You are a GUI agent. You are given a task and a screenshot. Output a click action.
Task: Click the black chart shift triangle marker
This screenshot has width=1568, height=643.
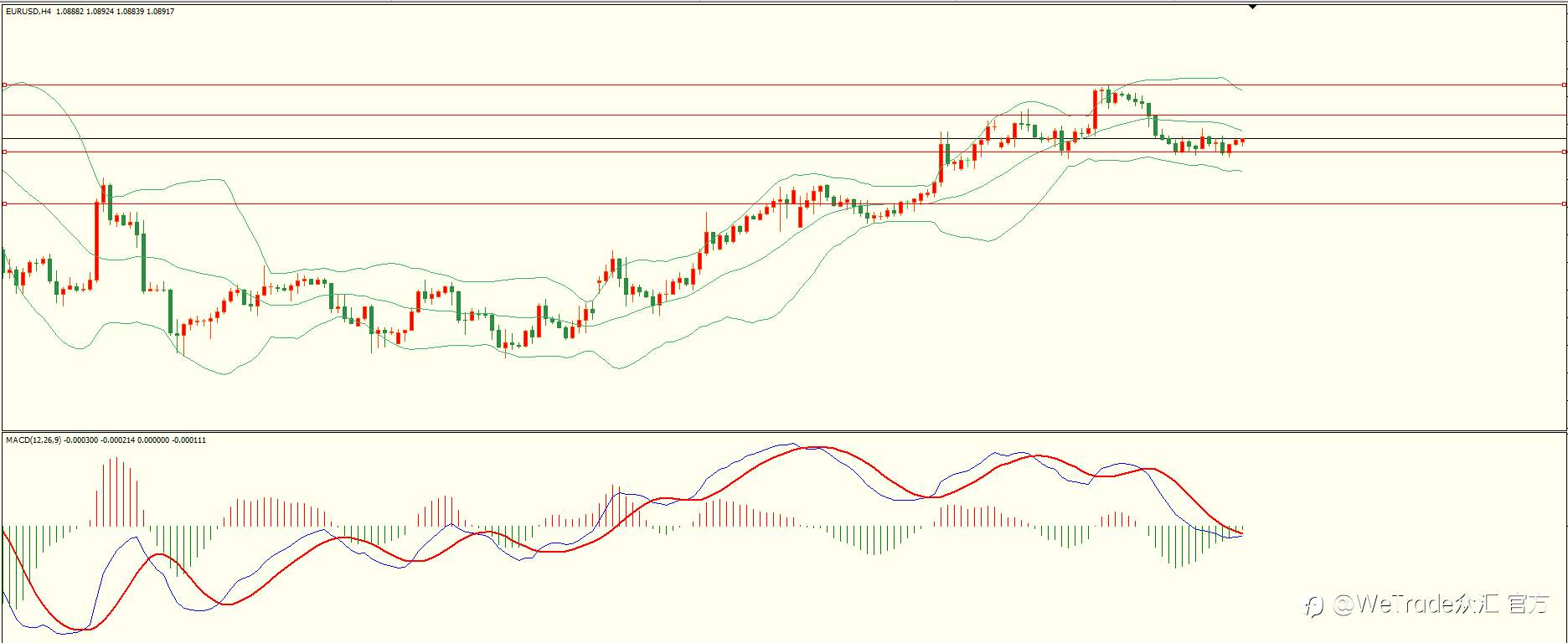click(x=1252, y=7)
